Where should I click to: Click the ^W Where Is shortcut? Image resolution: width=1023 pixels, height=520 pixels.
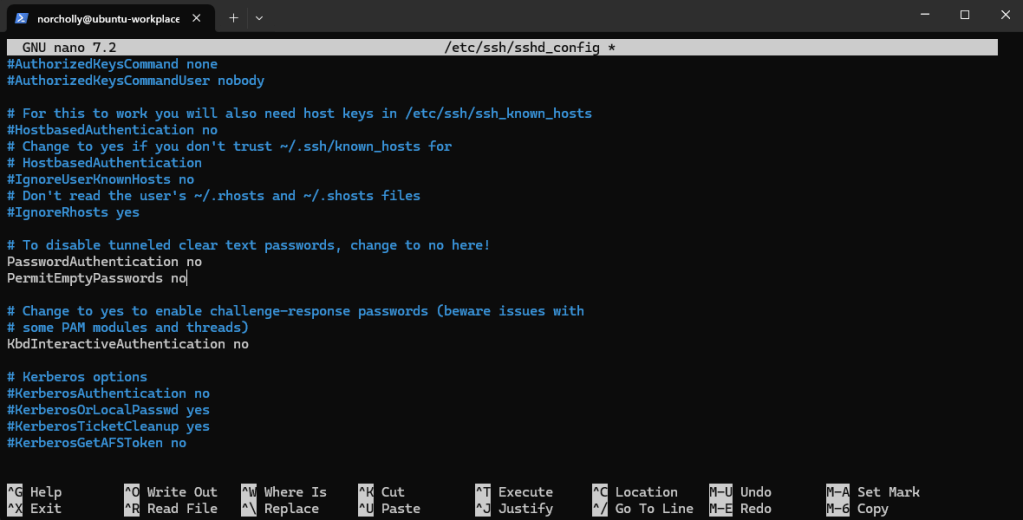point(284,492)
